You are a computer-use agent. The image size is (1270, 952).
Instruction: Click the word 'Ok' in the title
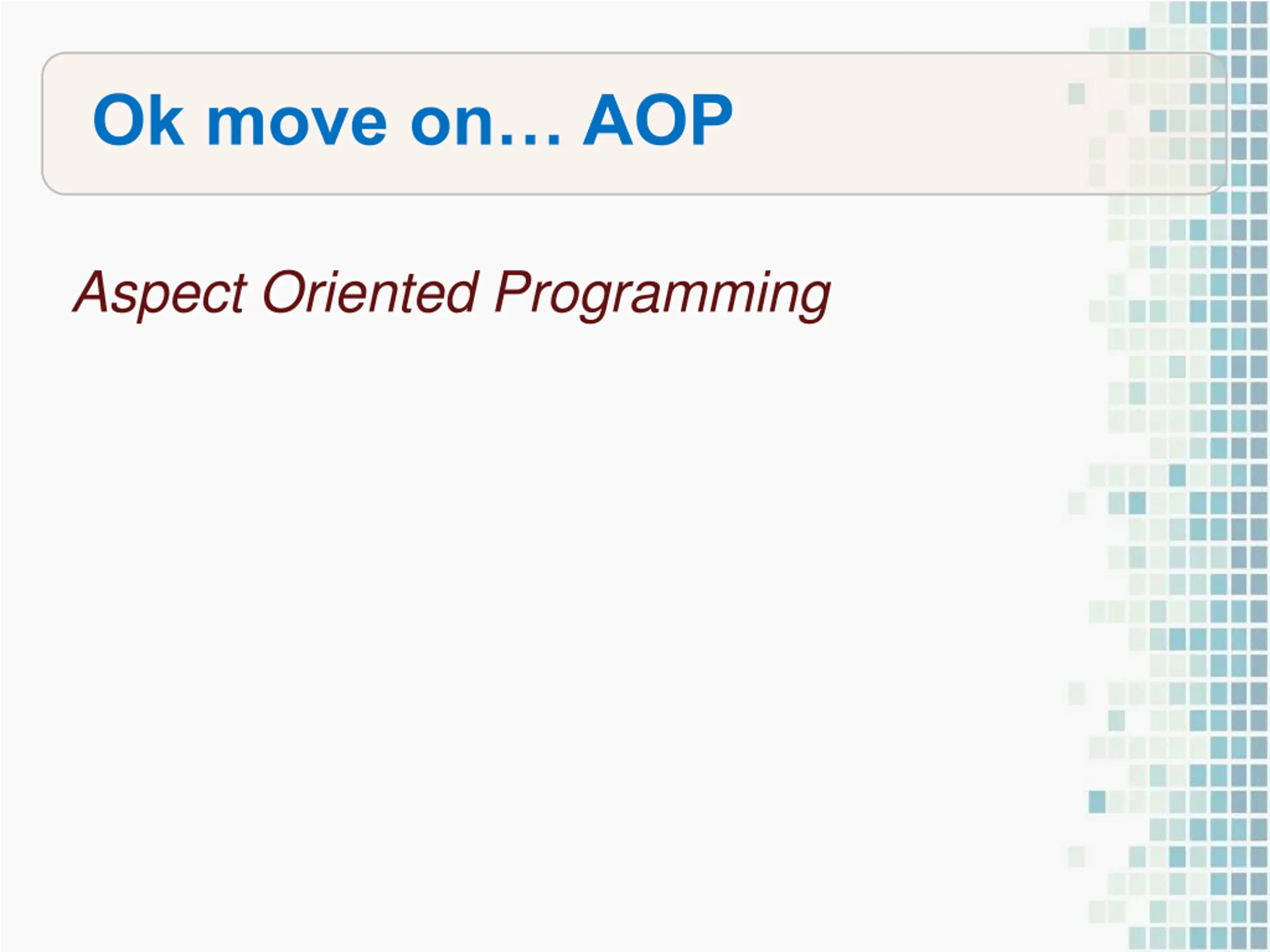click(x=138, y=120)
